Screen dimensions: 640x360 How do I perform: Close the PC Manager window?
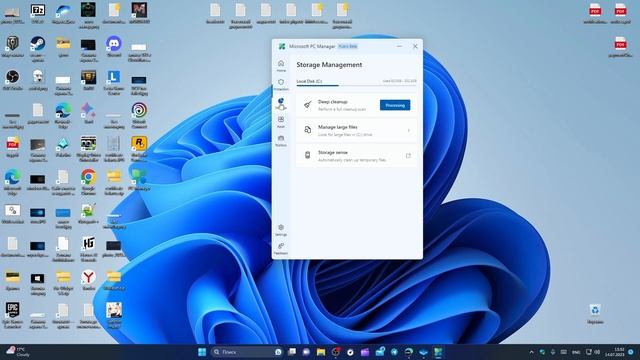click(415, 47)
